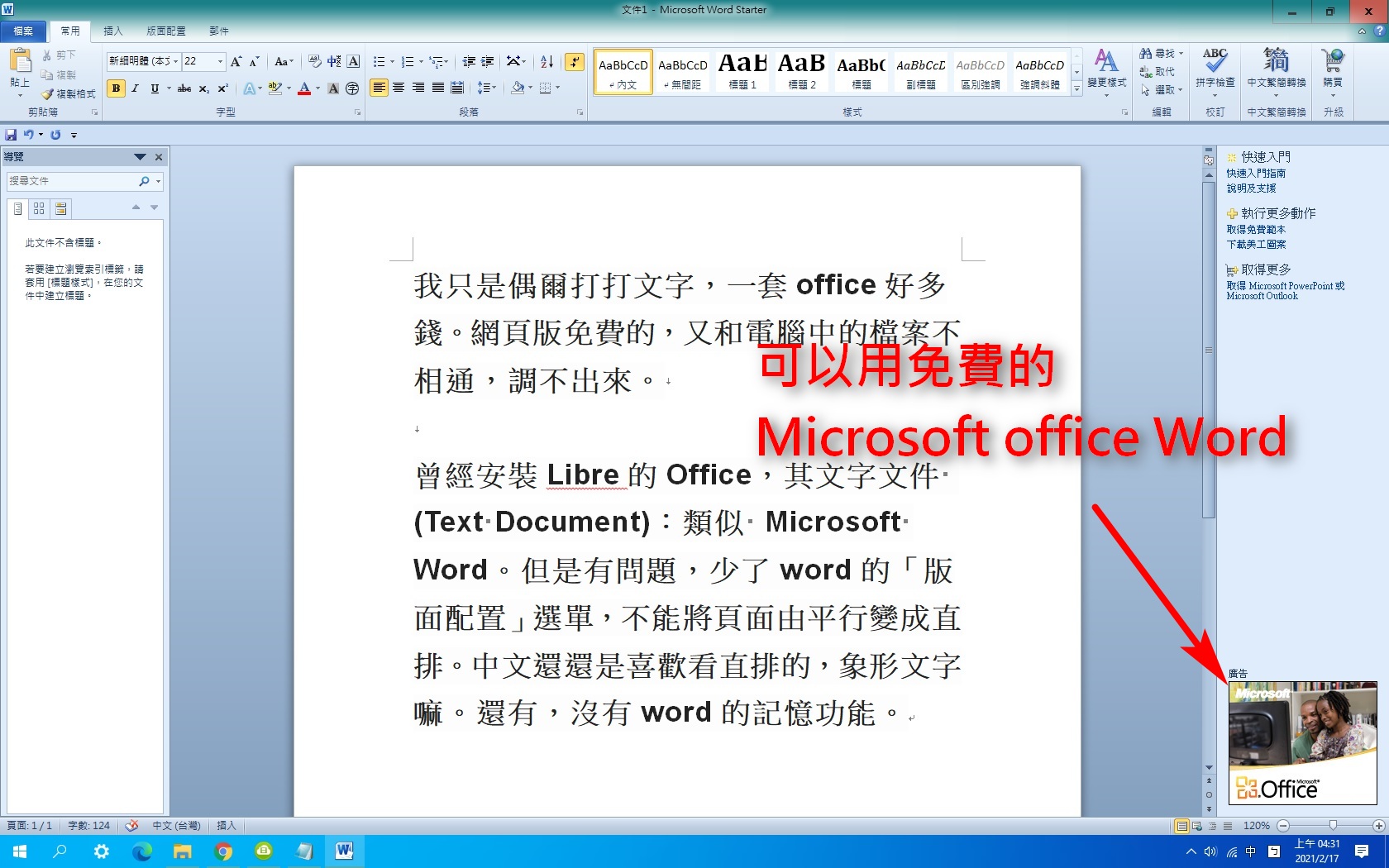Toggle Align Left paragraph alignment

coord(379,88)
